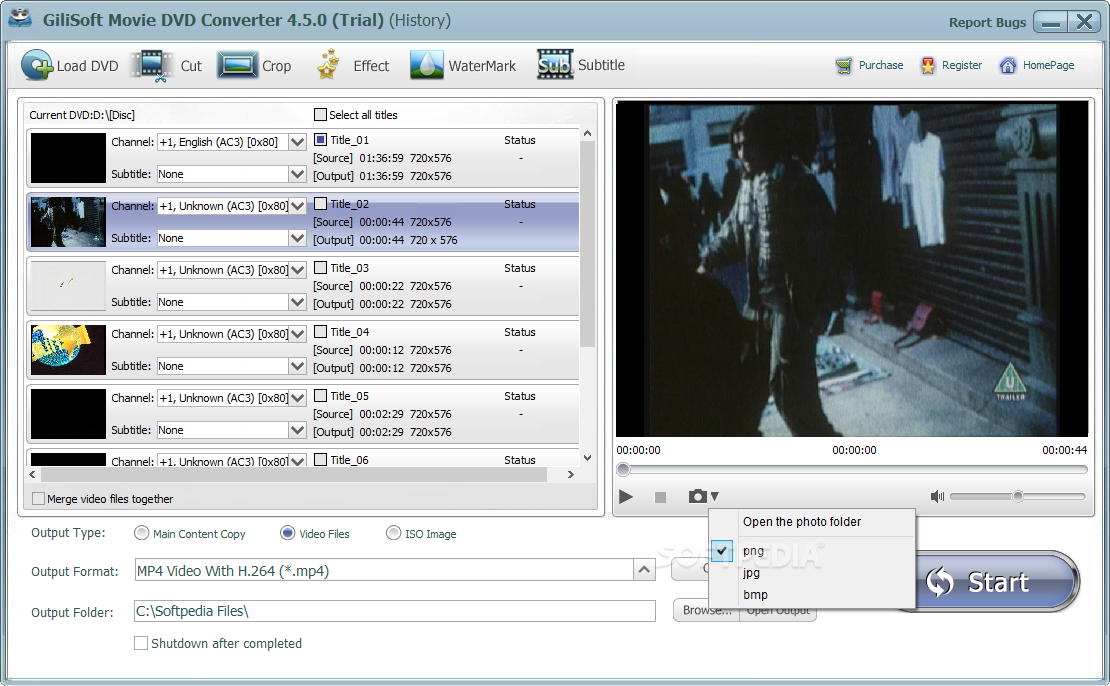1110x686 pixels.
Task: Select jpg snapshot format
Action: click(x=751, y=573)
